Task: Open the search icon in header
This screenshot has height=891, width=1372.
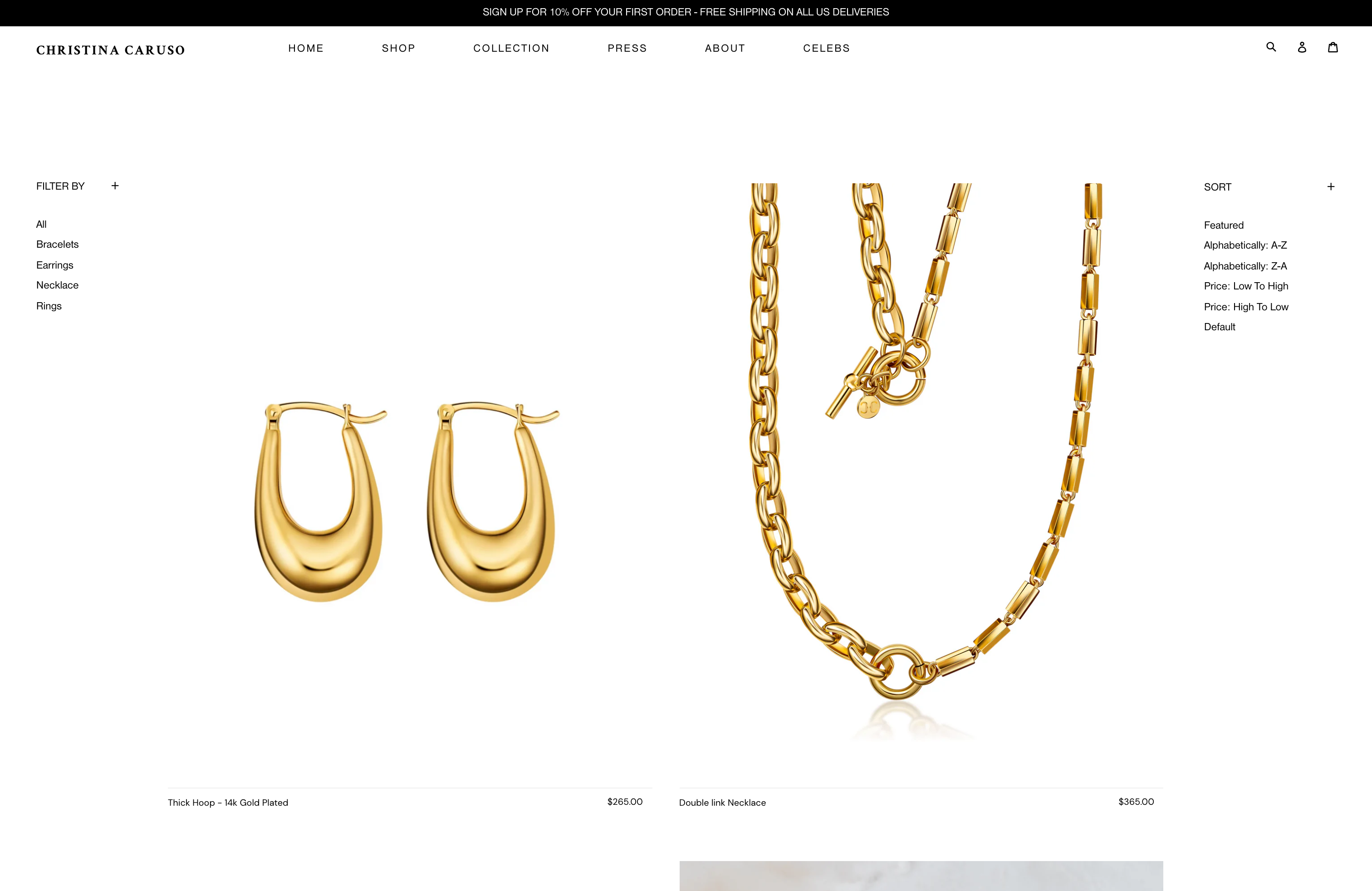Action: click(x=1270, y=47)
